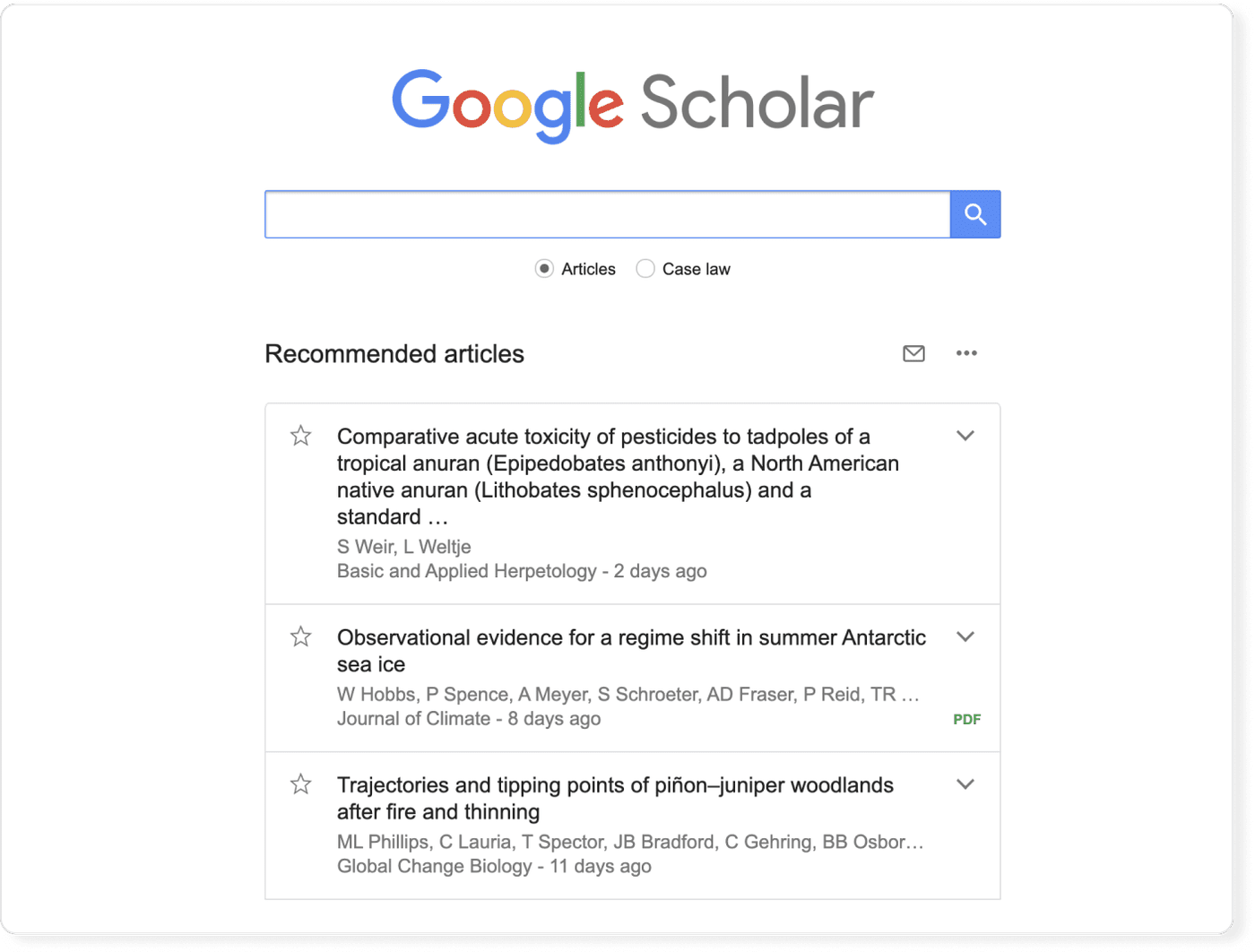1255x952 pixels.
Task: Enable the Case law option
Action: (x=645, y=268)
